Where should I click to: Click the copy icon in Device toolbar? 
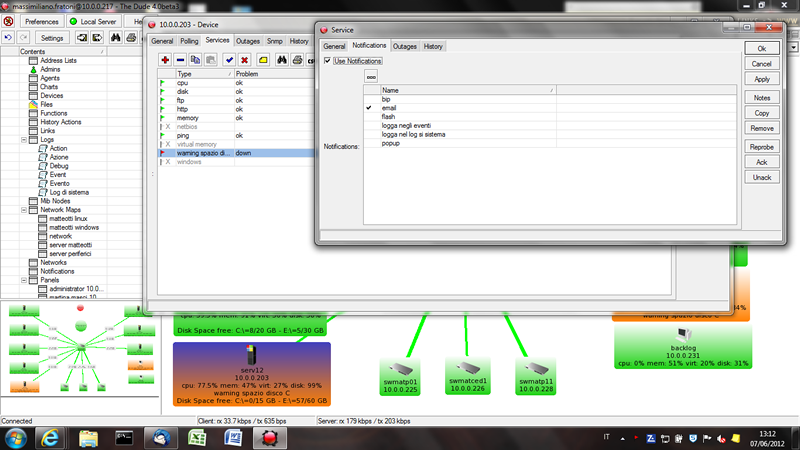point(195,60)
